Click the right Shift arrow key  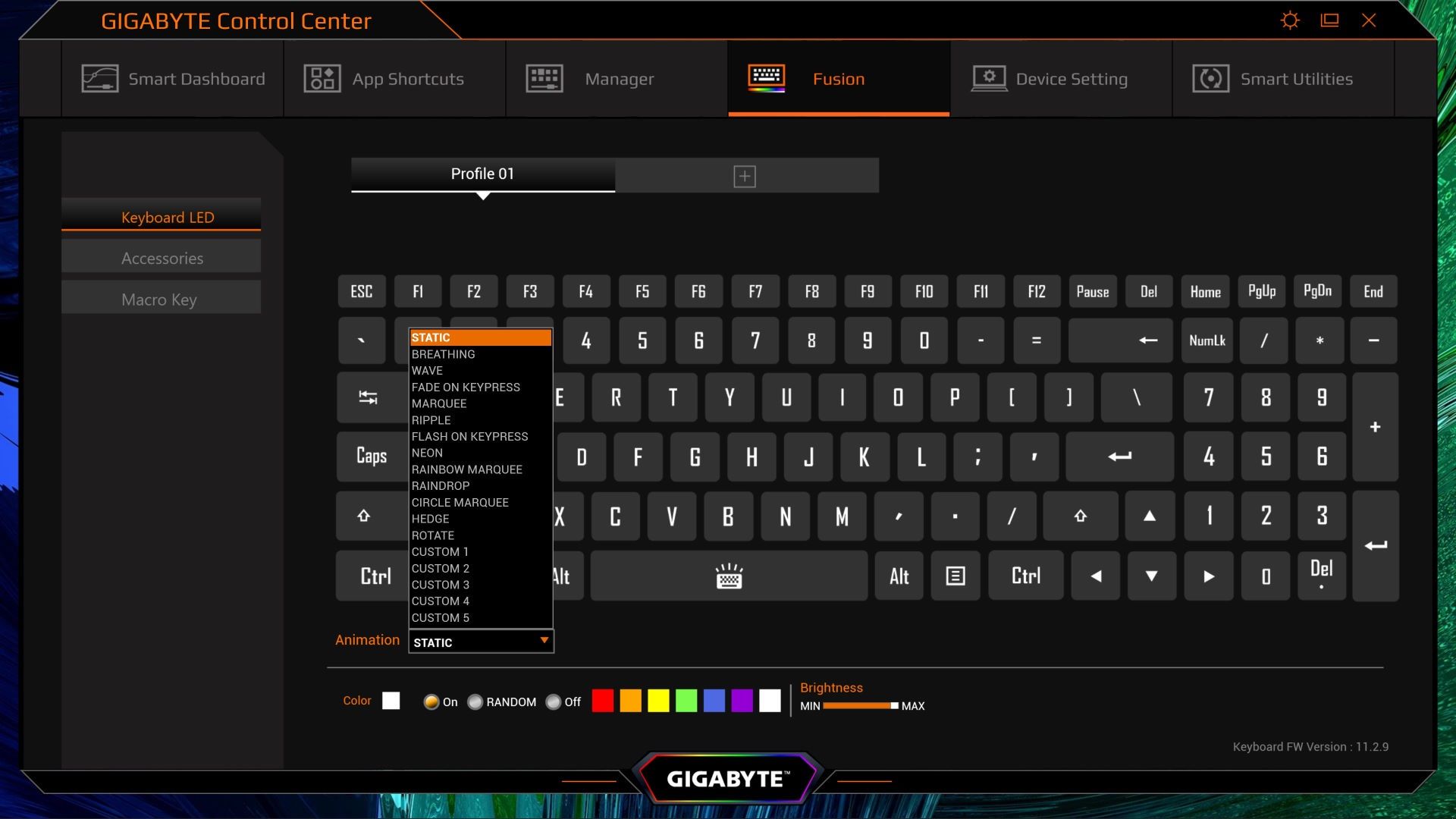1081,516
